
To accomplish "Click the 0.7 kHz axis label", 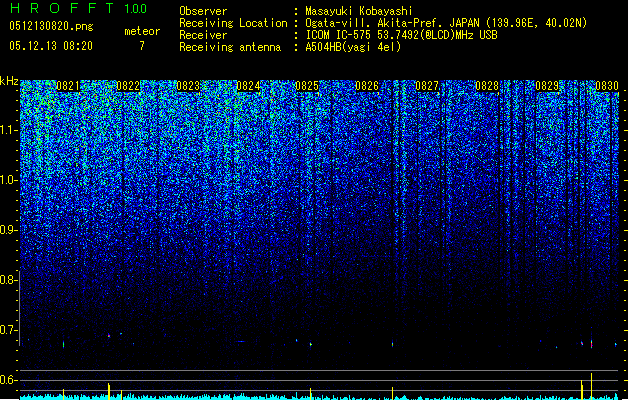I will click(8, 330).
